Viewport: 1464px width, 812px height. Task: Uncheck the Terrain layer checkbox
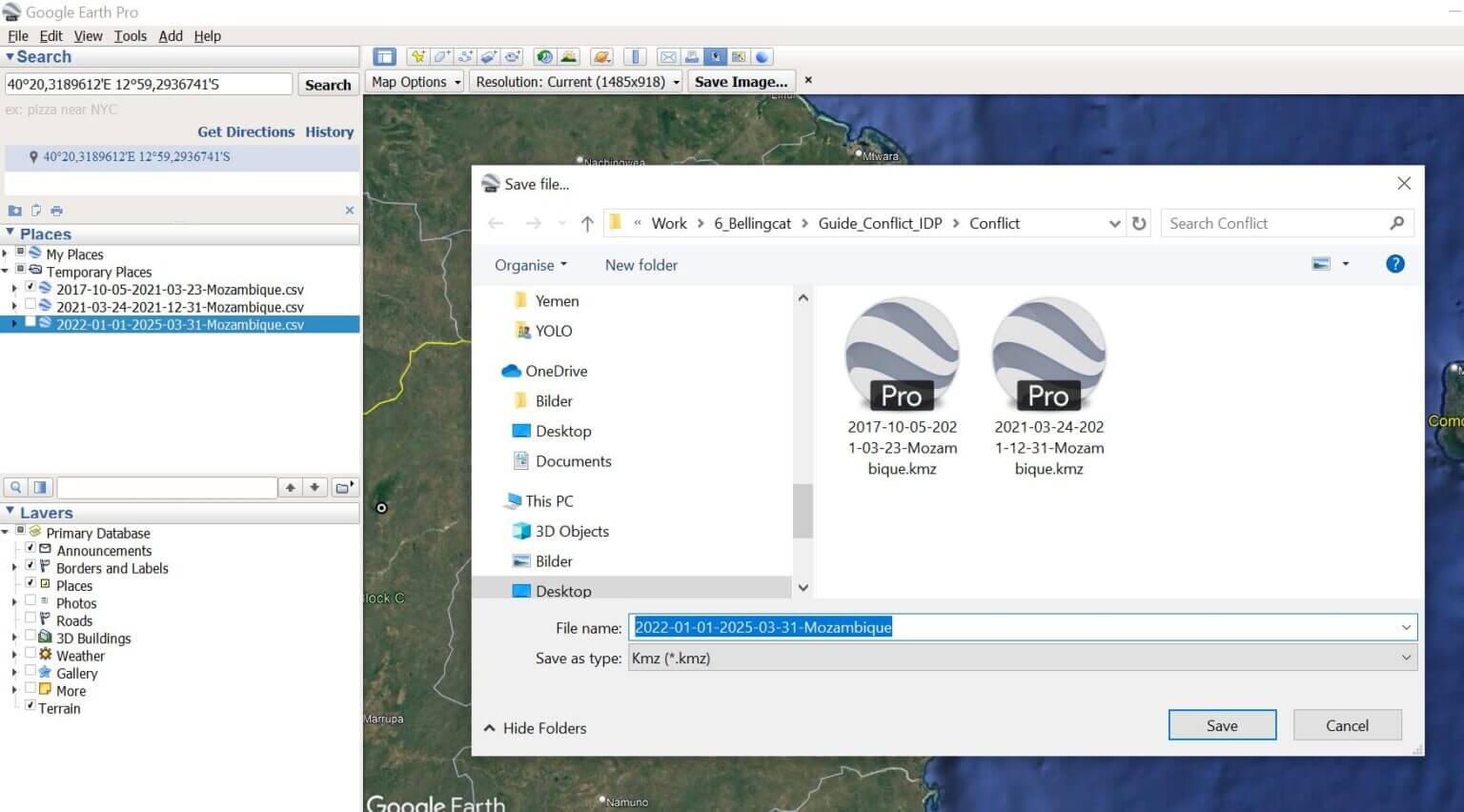click(30, 707)
